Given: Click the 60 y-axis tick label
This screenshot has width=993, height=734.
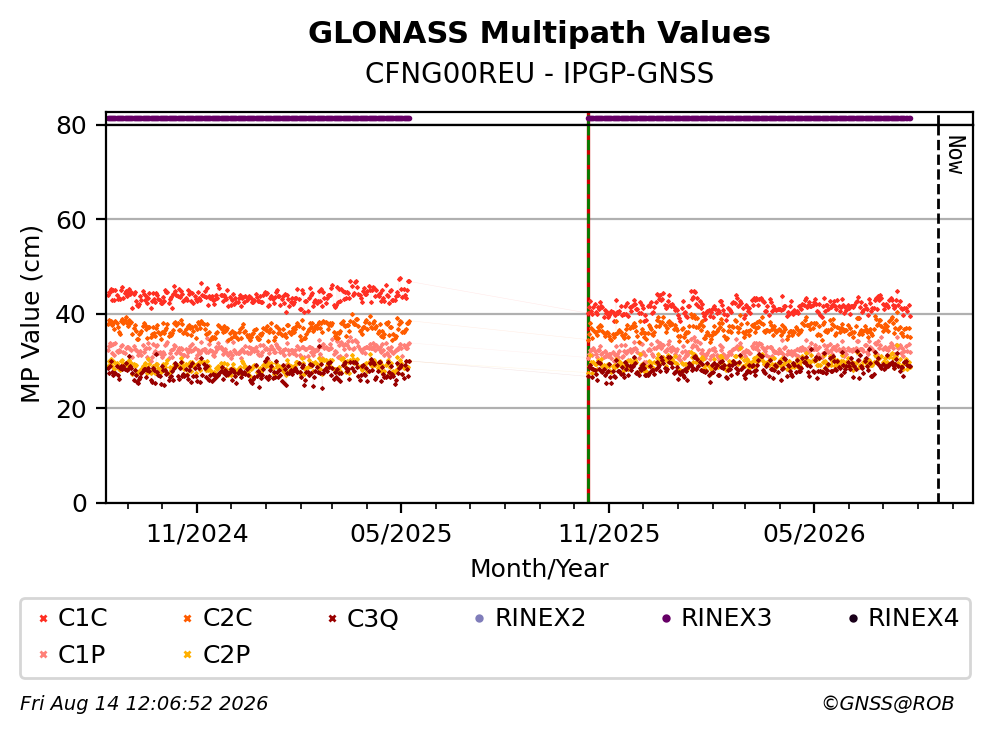Looking at the screenshot, I should 71,220.
